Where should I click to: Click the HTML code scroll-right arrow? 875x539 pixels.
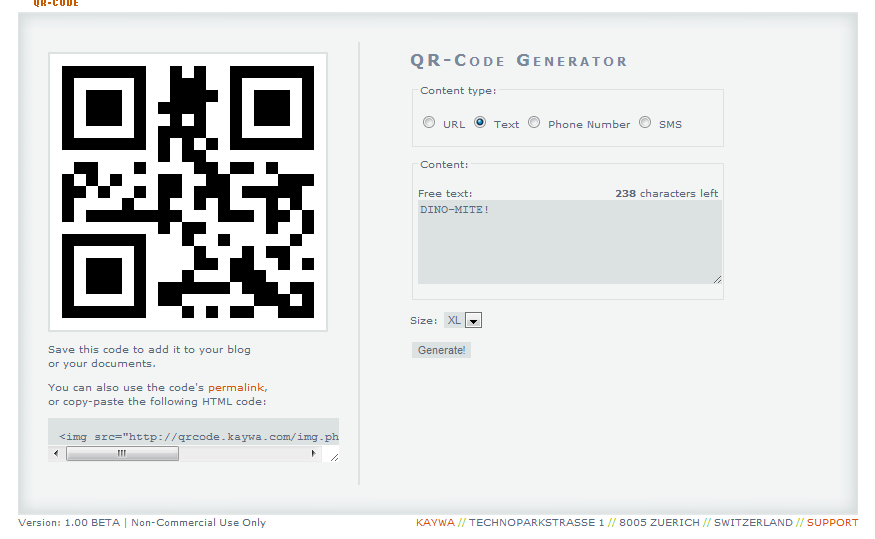point(314,454)
